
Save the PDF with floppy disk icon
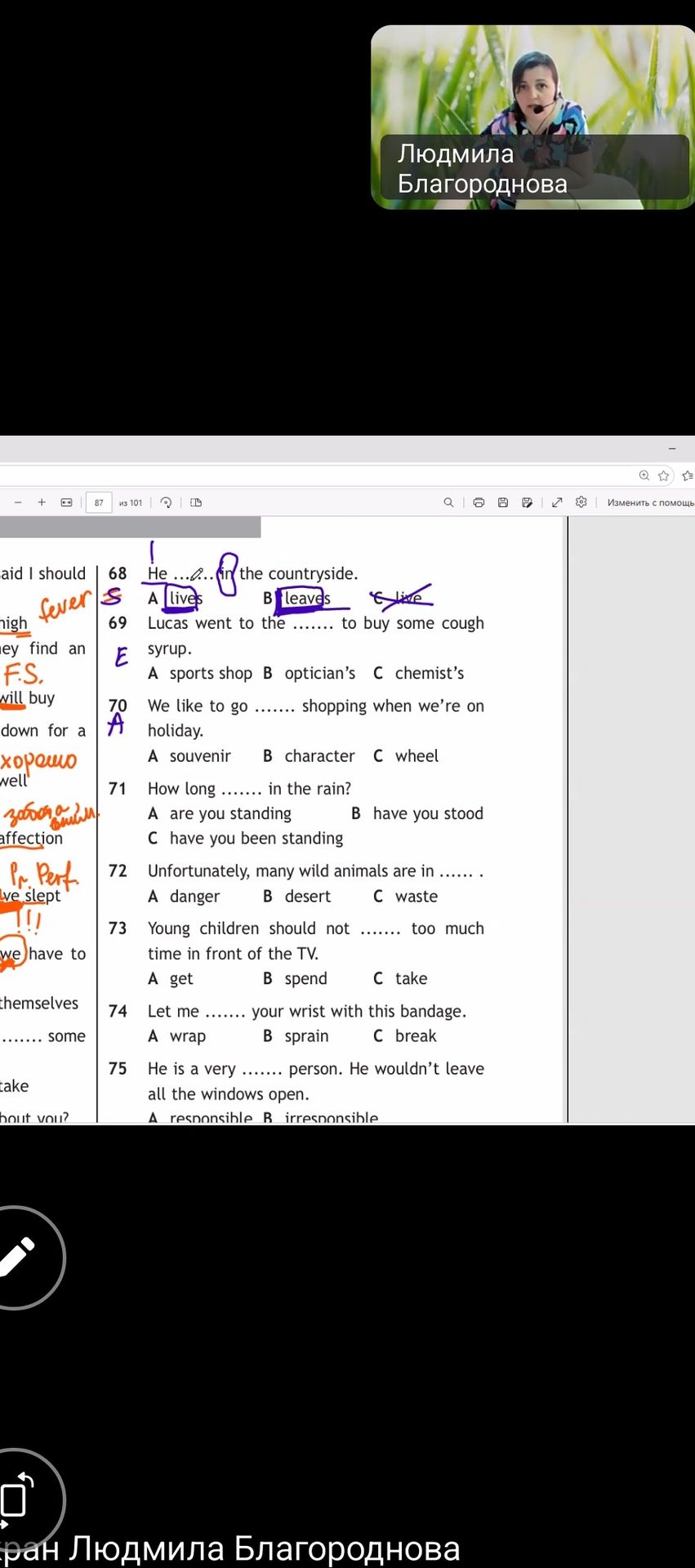pyautogui.click(x=503, y=502)
